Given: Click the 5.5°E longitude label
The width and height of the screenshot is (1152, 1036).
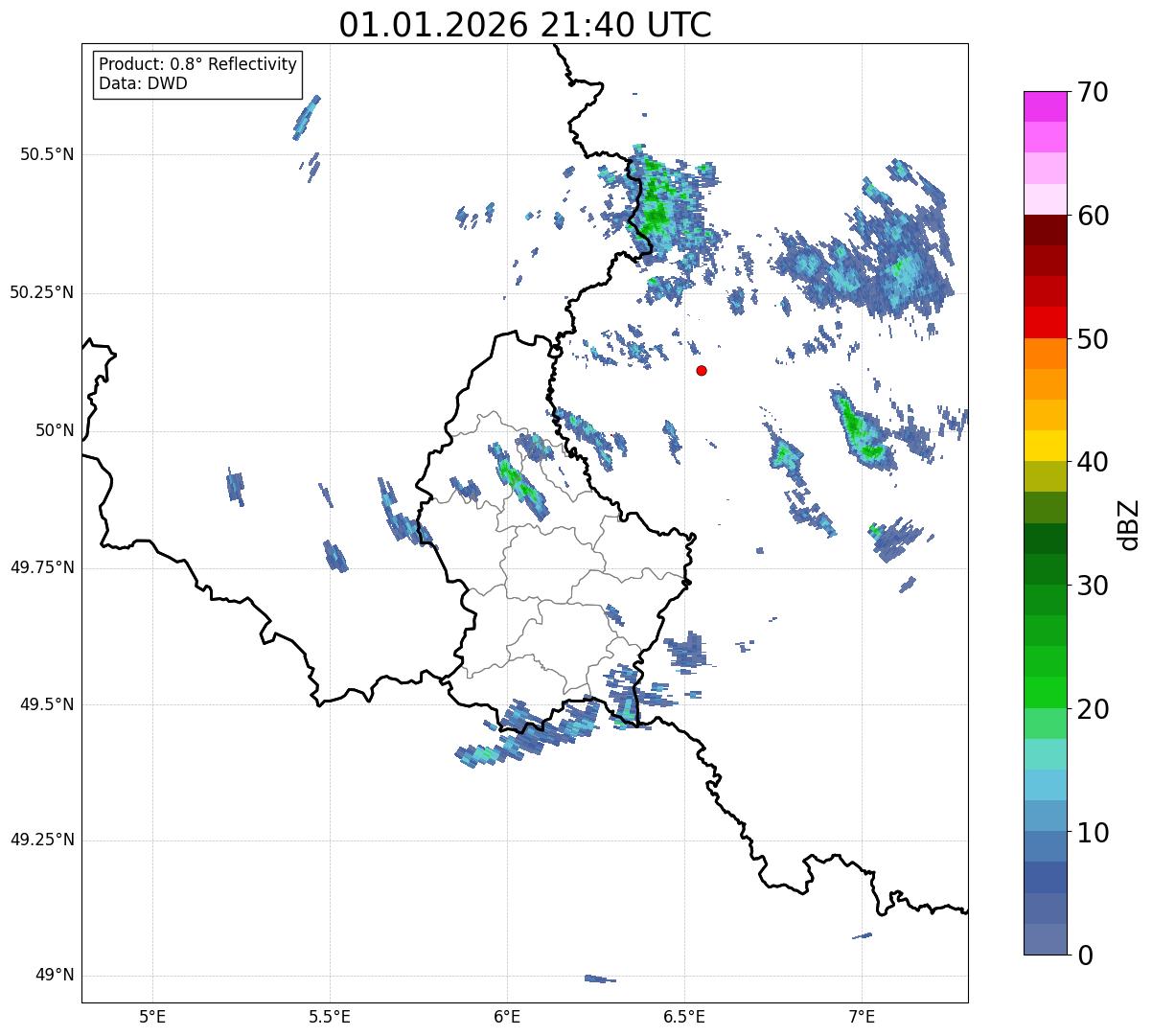Looking at the screenshot, I should point(330,1017).
